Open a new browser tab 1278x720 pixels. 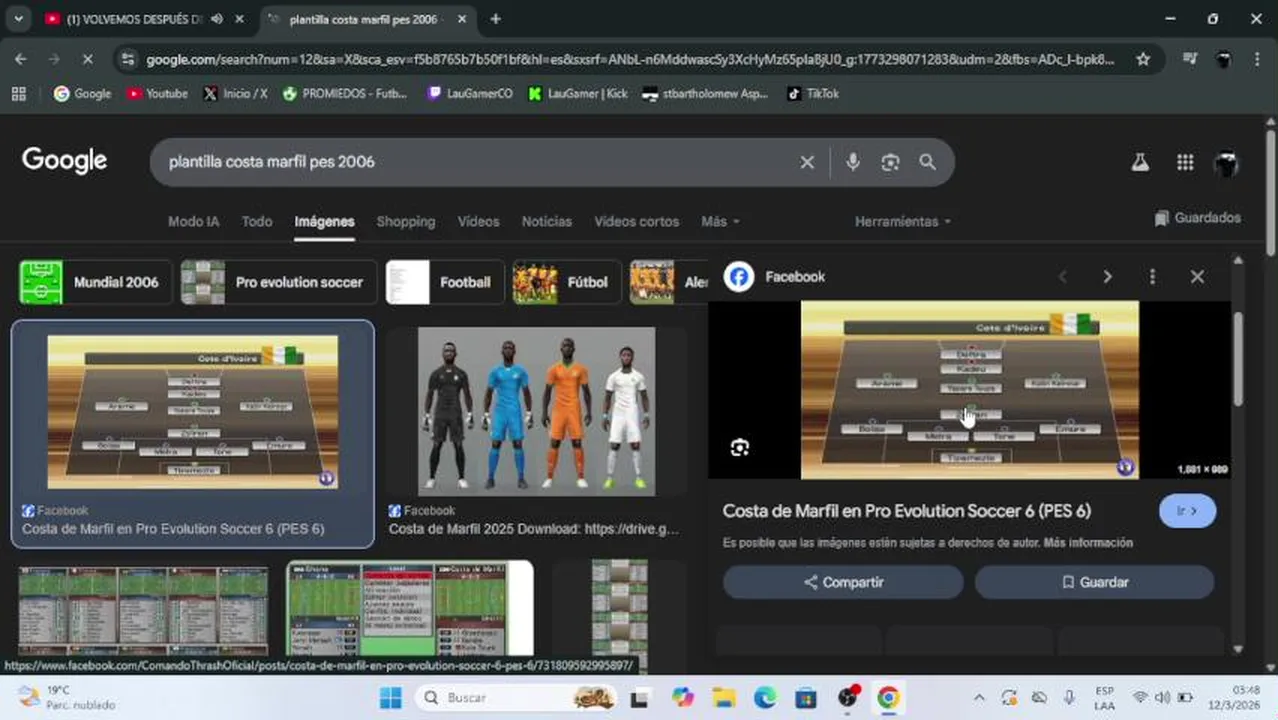pyautogui.click(x=495, y=19)
